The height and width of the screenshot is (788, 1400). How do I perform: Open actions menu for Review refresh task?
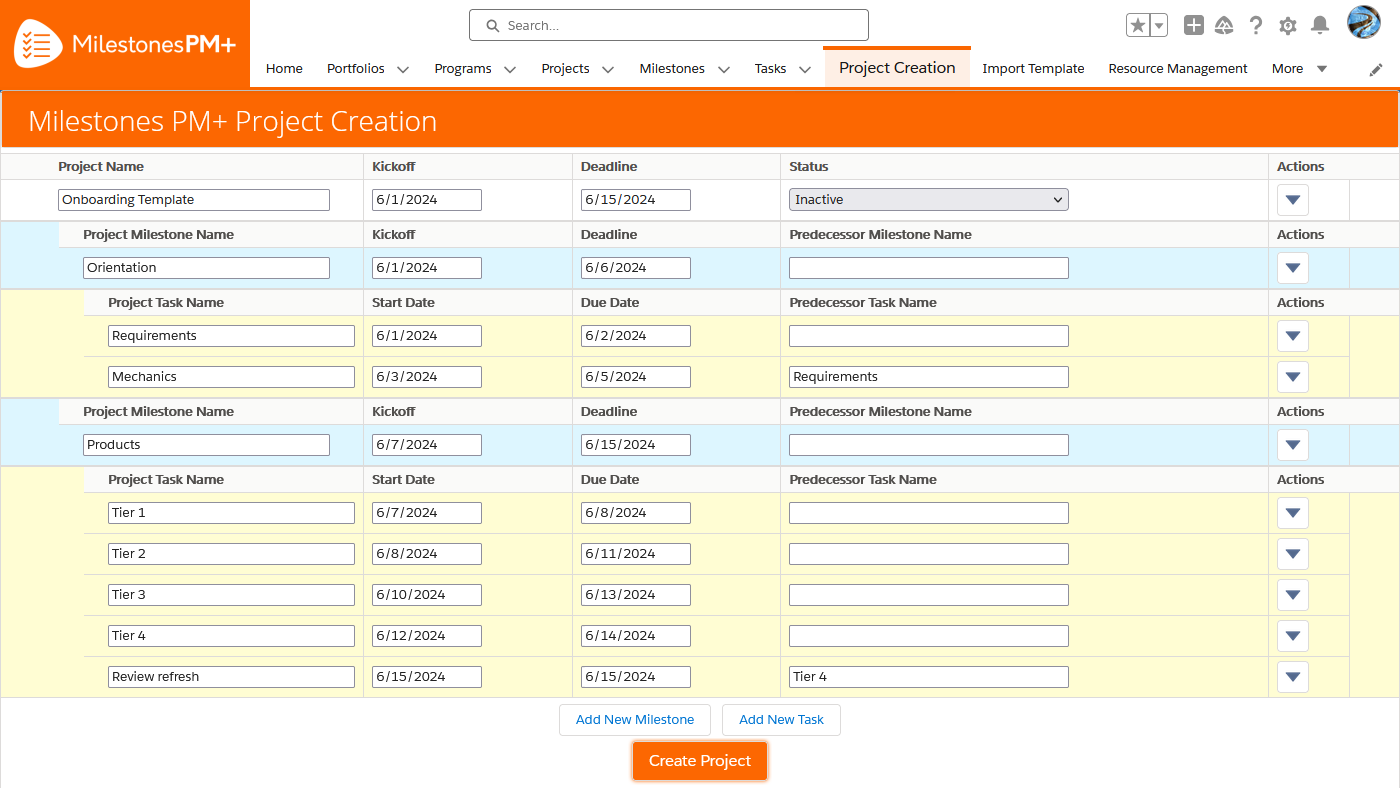tap(1293, 677)
